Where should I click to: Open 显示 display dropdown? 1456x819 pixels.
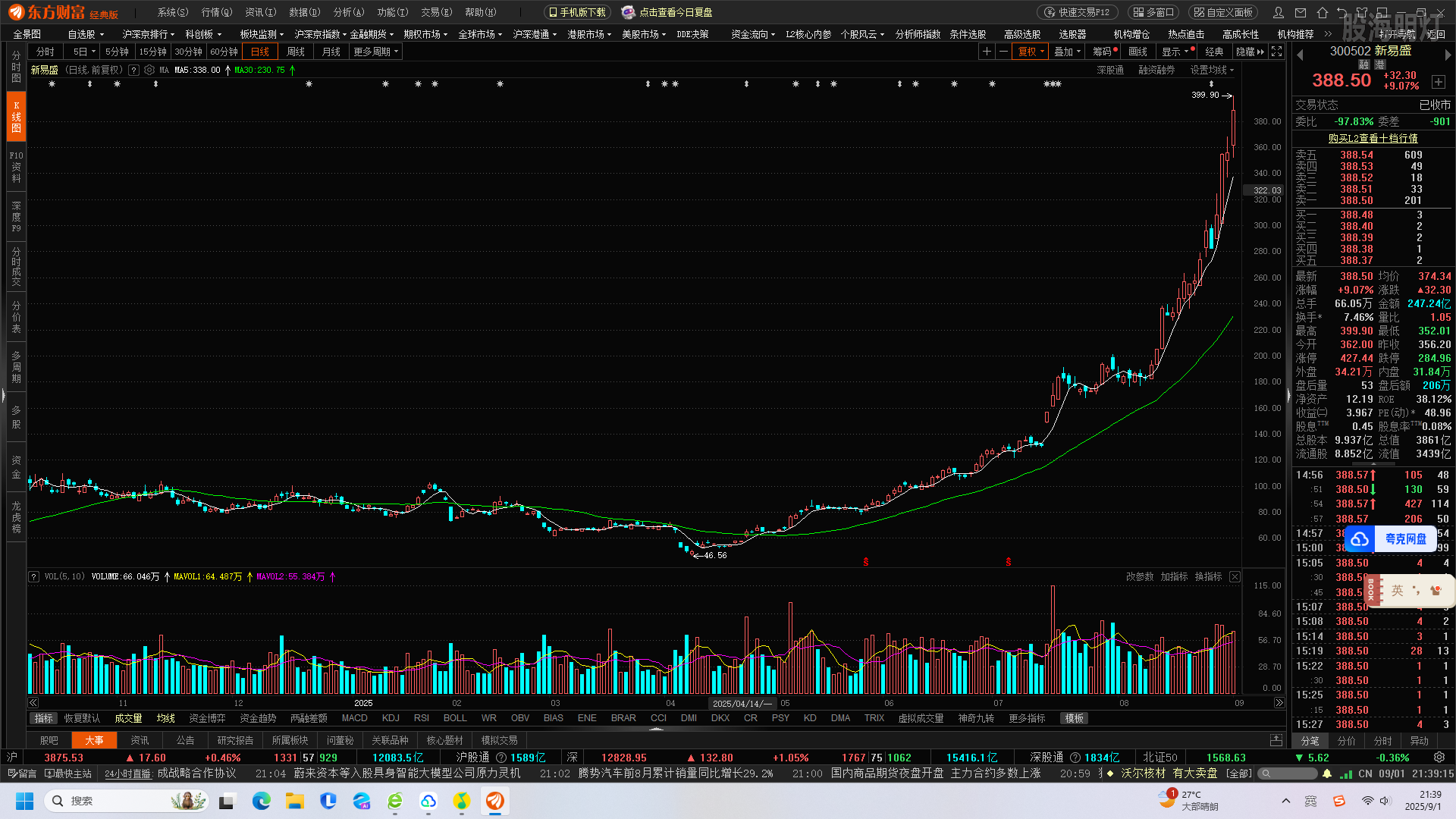[x=1177, y=52]
